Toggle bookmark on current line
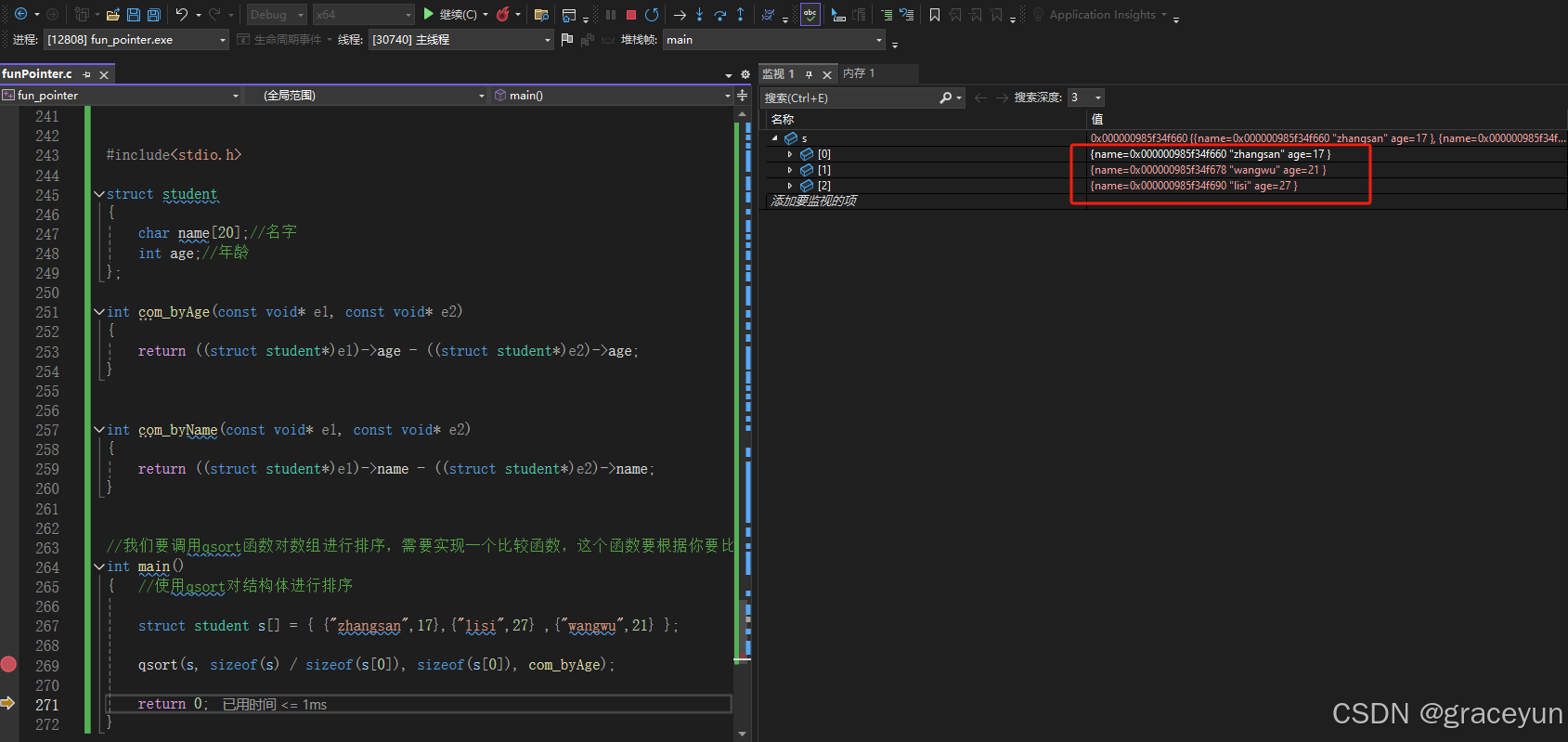Image resolution: width=1568 pixels, height=742 pixels. click(935, 14)
